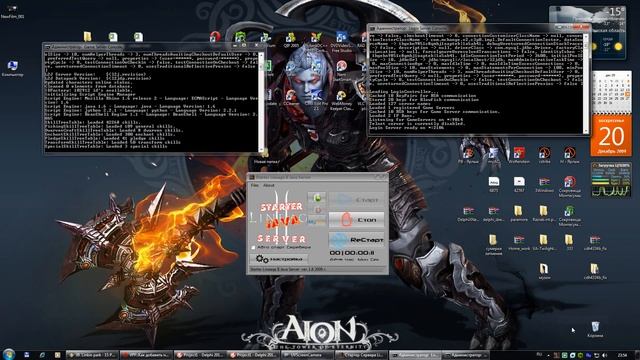Open the green Сокровища Монтесумы shortcut
The width and height of the screenshot is (640, 360).
(570, 216)
